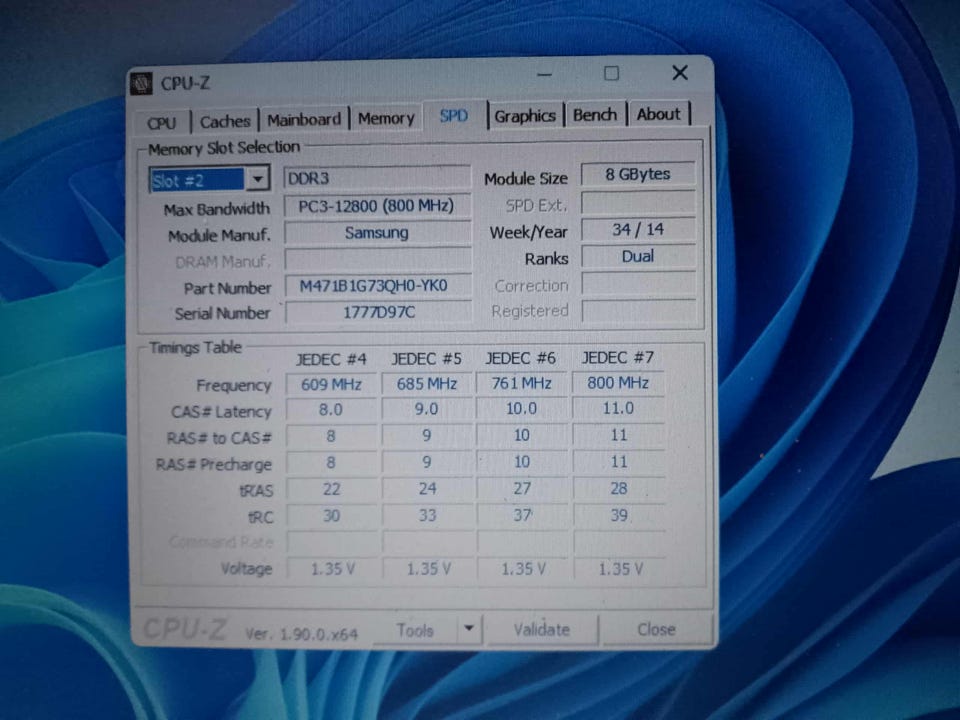Click the empty Correction field
Screen dimensions: 960x720
(x=638, y=284)
